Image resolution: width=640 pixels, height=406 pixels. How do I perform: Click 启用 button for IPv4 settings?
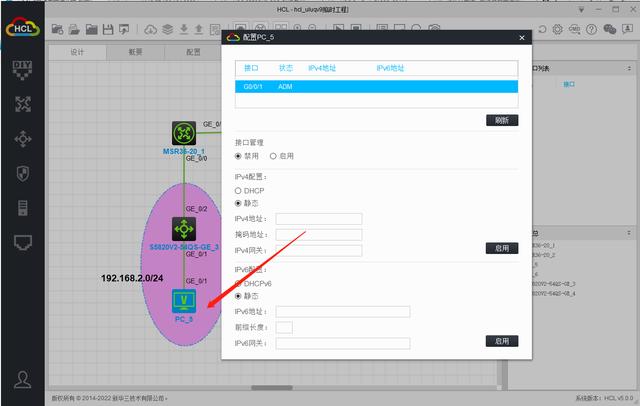click(502, 248)
